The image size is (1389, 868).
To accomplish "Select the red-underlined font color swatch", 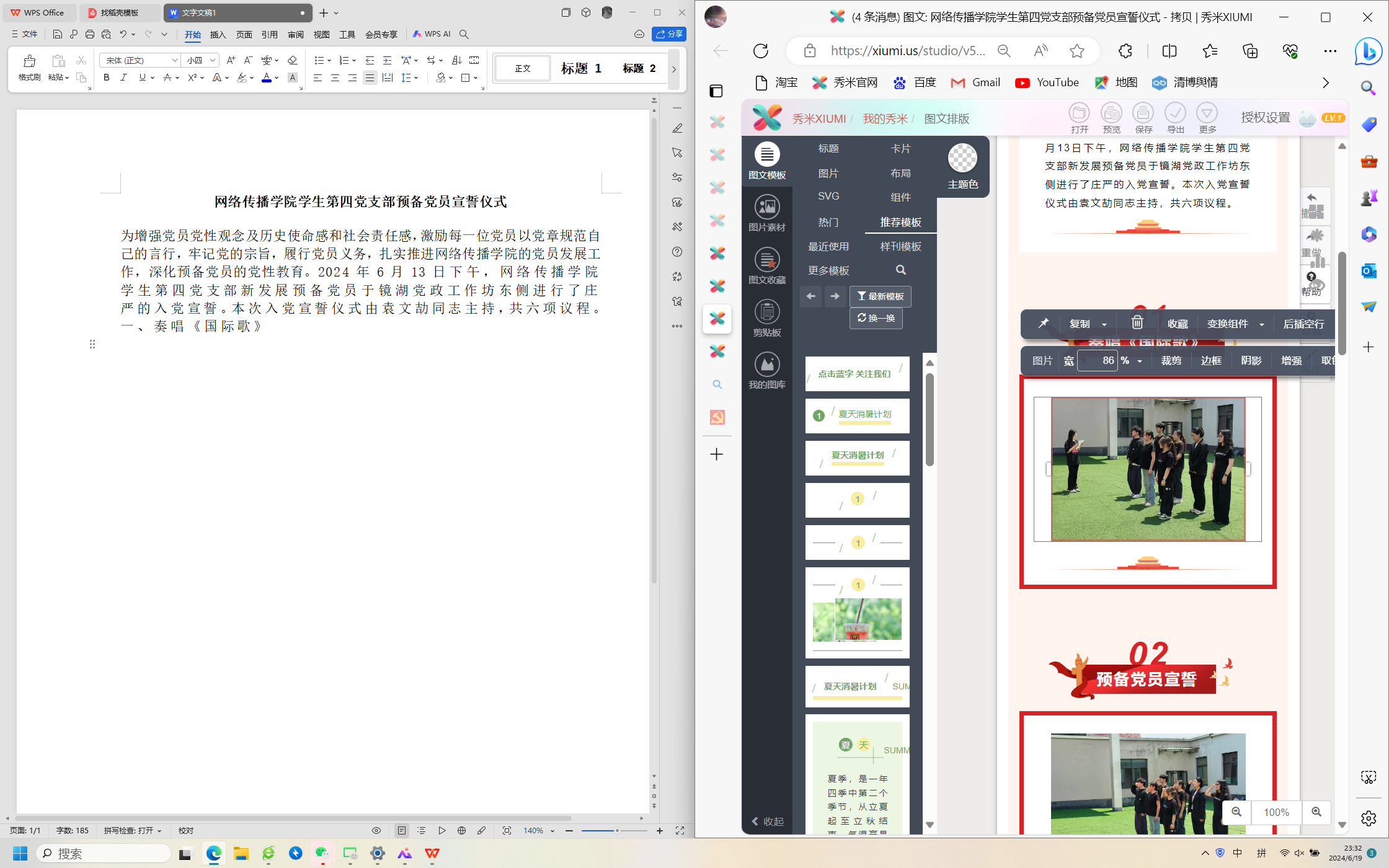I will 266,77.
